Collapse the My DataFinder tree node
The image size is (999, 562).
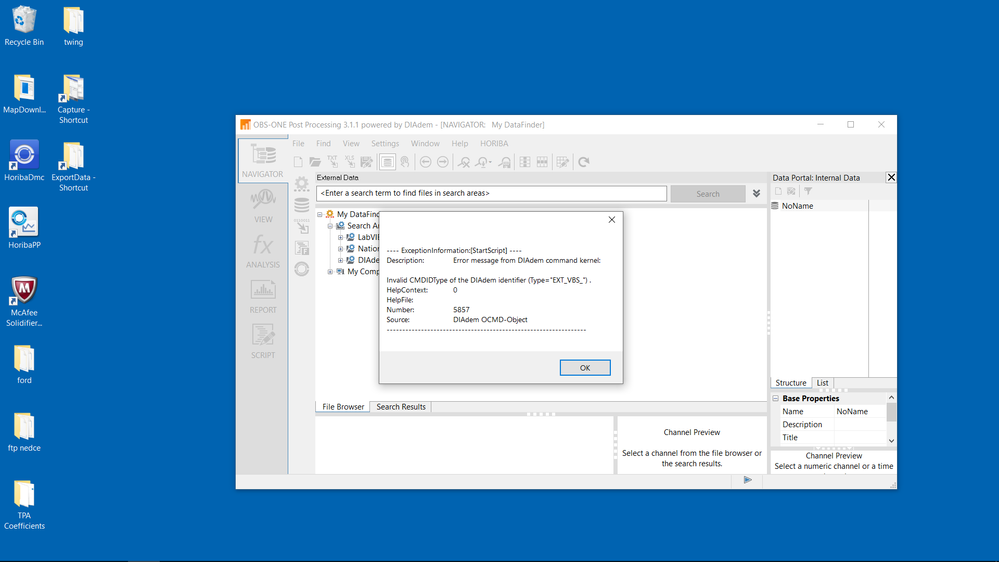coord(320,215)
